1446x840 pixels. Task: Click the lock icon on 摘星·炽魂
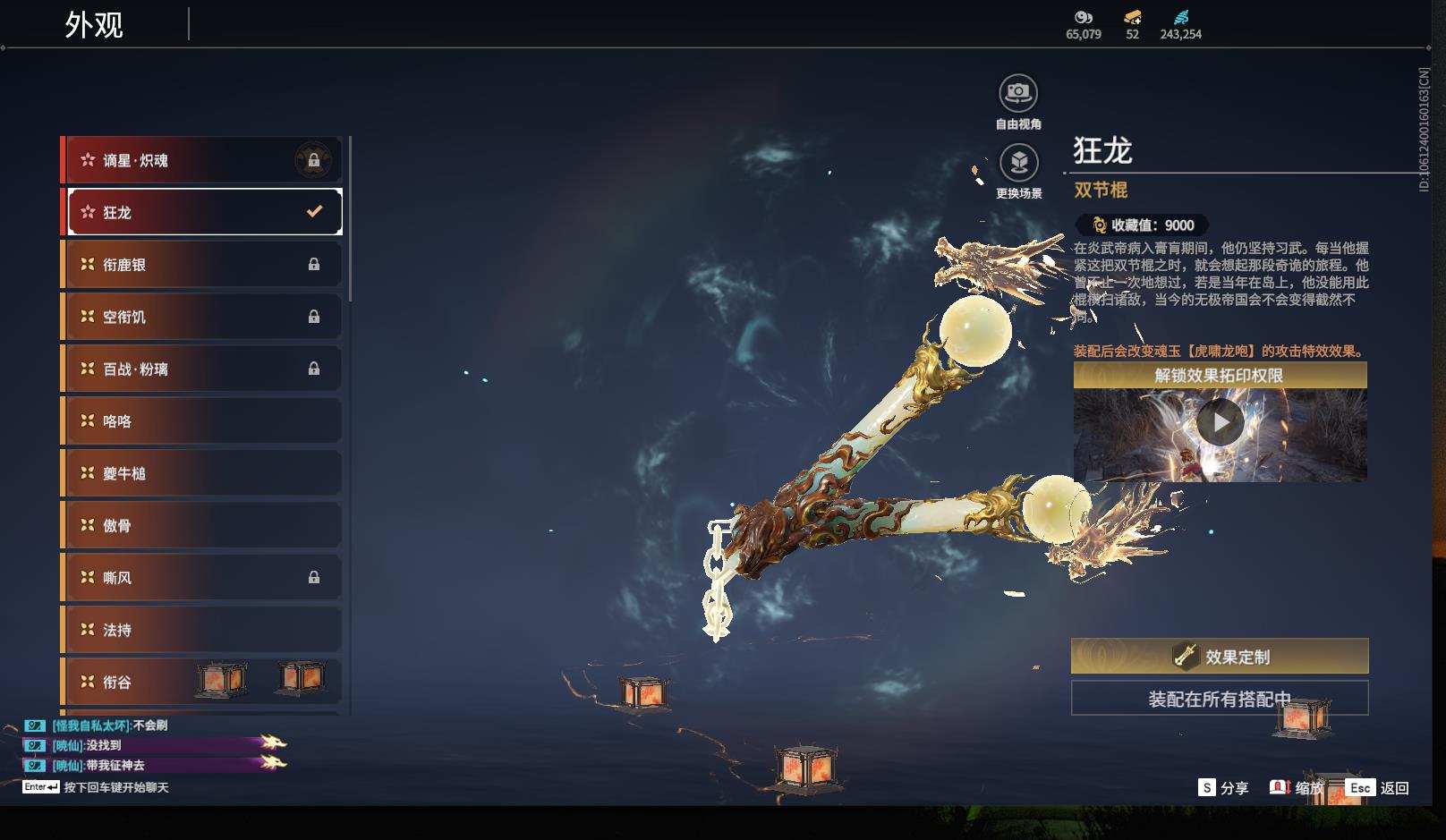point(314,160)
